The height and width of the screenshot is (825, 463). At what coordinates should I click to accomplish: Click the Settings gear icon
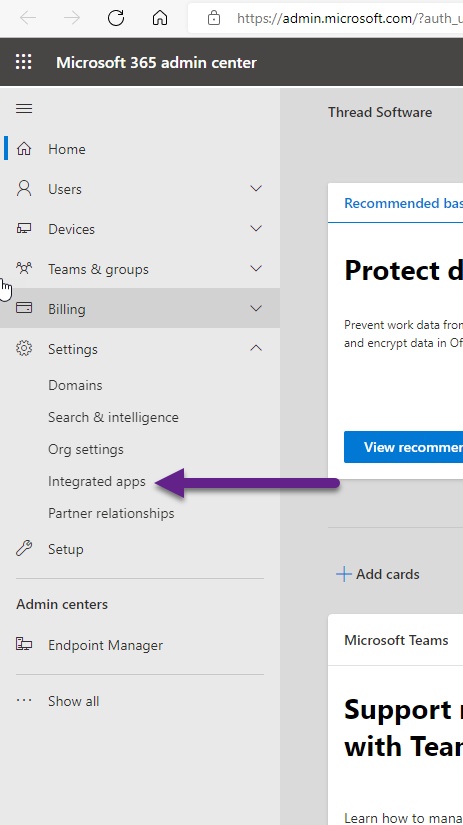tap(24, 348)
